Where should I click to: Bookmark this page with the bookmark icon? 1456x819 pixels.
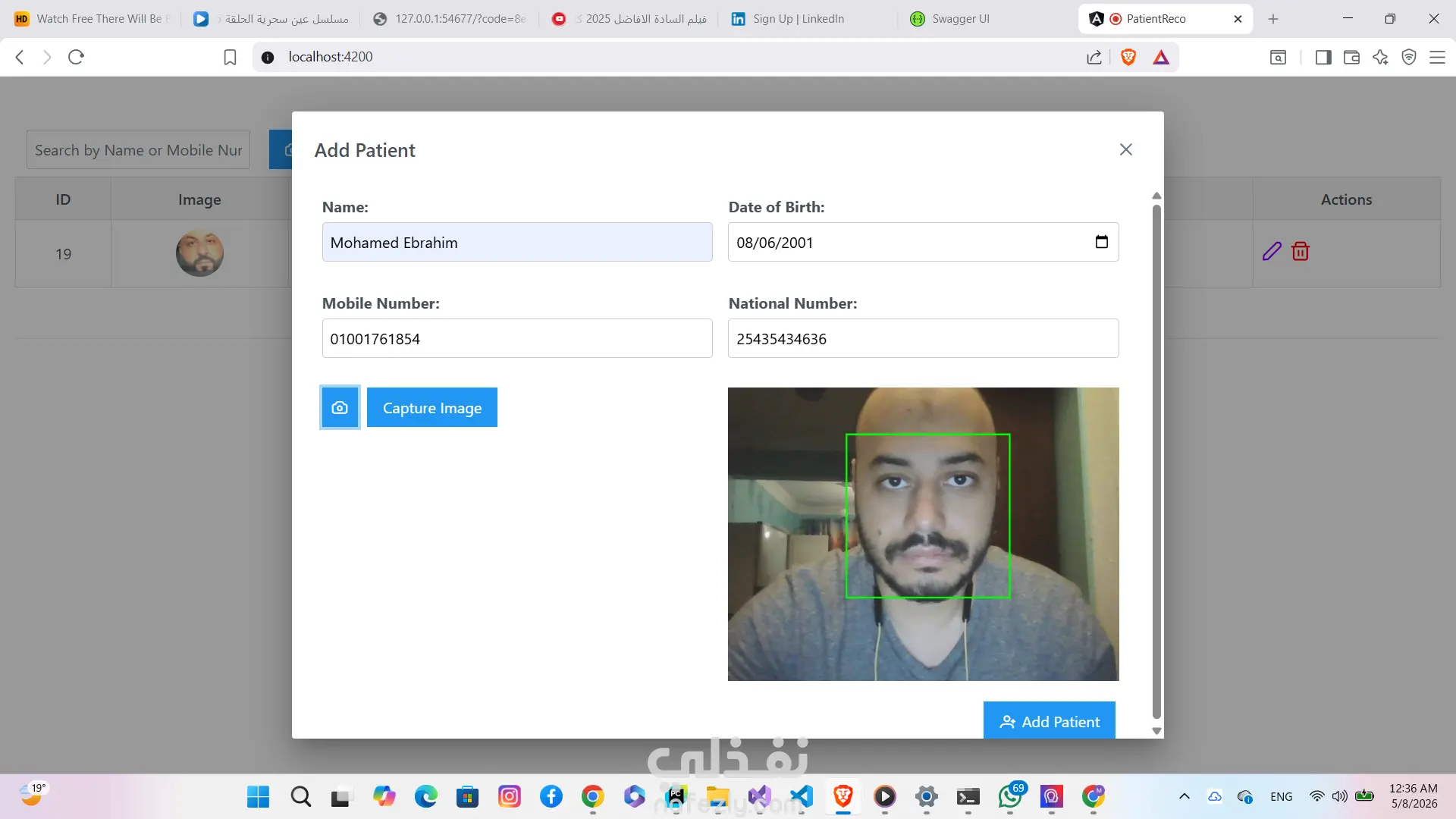(230, 57)
